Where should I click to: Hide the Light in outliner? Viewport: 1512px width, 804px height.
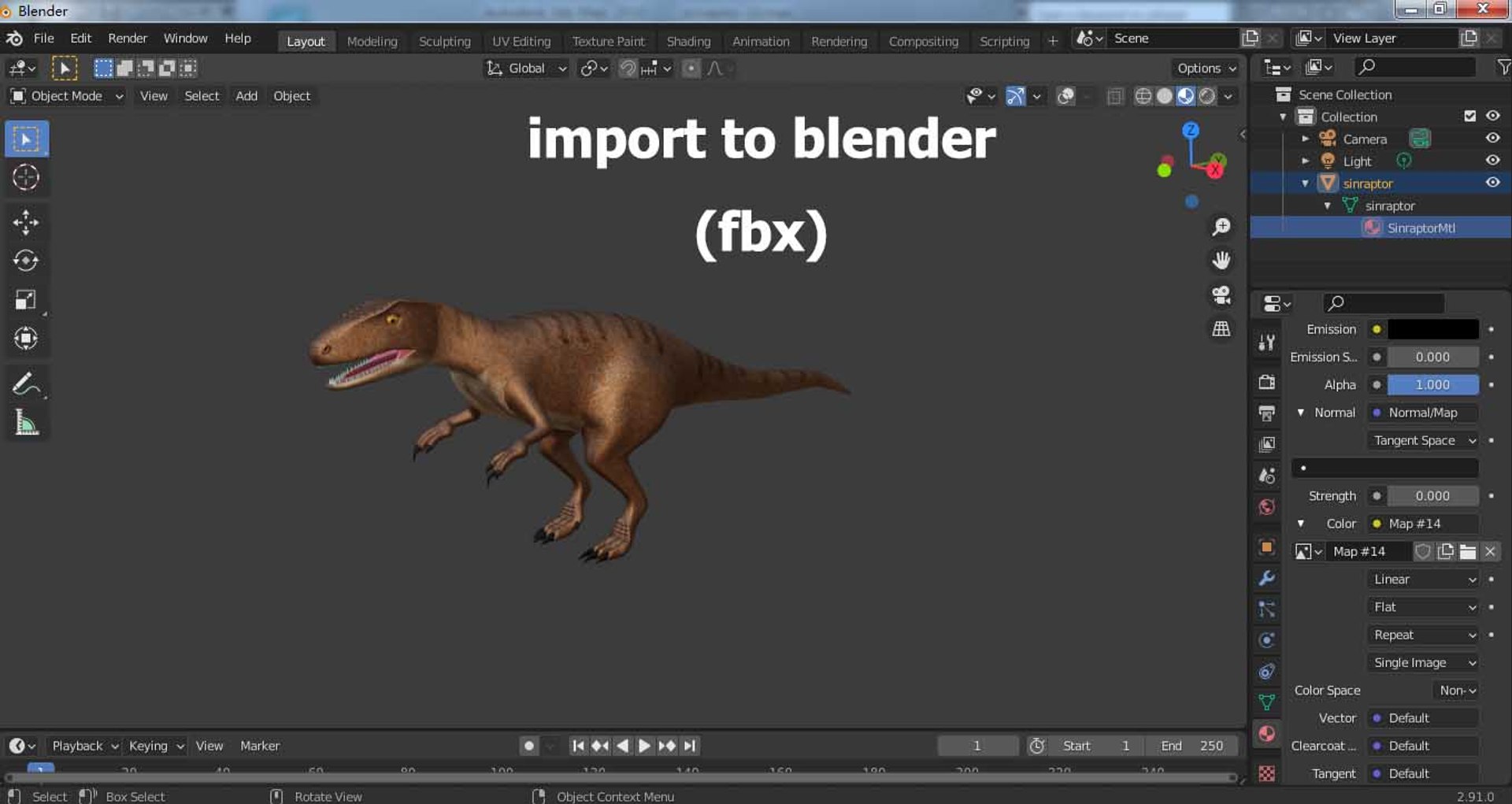point(1492,161)
